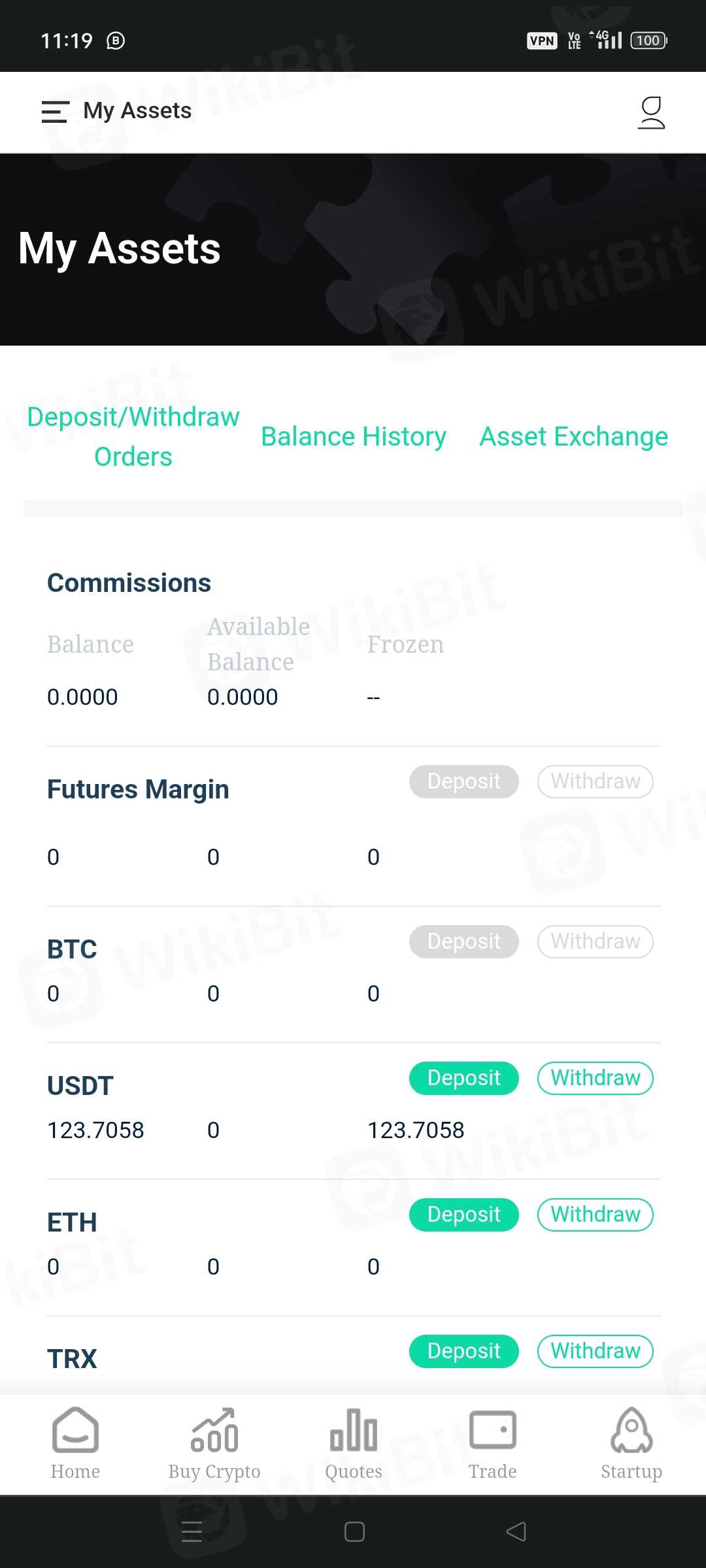Open the hamburger menu icon
Viewport: 706px width, 1568px height.
[55, 112]
